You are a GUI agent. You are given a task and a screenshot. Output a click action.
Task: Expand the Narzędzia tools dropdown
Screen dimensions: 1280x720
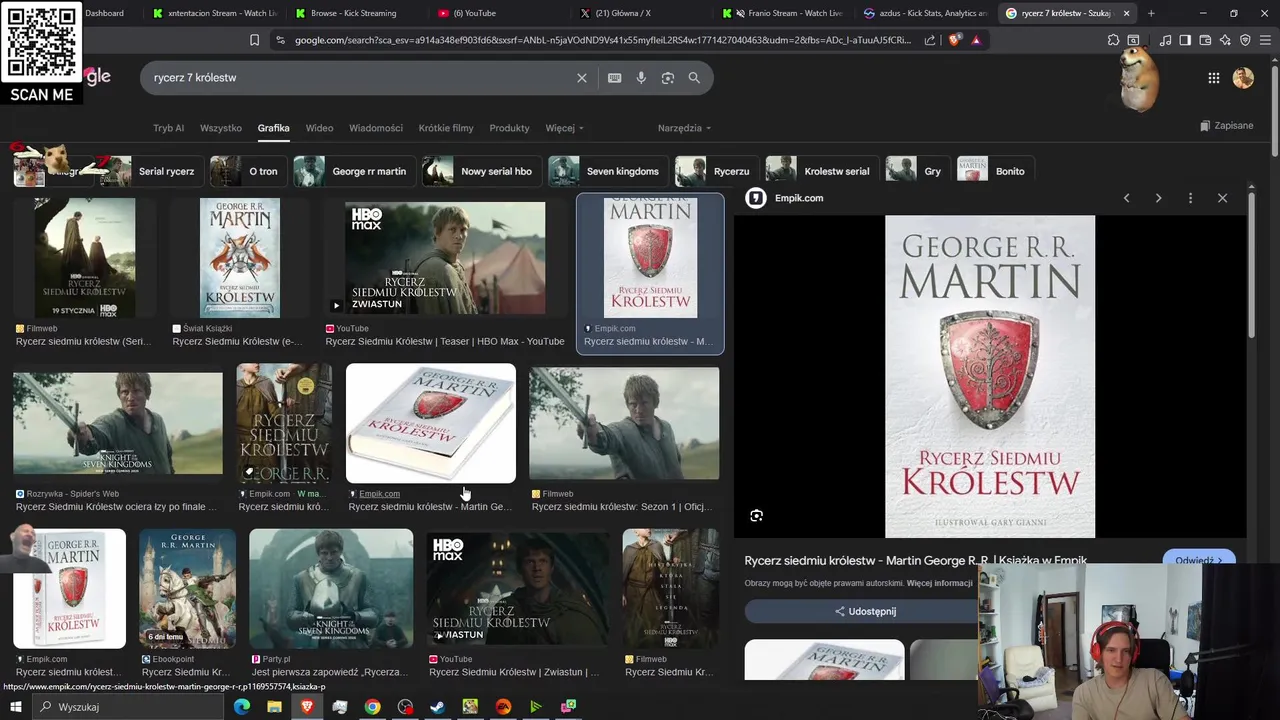[684, 128]
